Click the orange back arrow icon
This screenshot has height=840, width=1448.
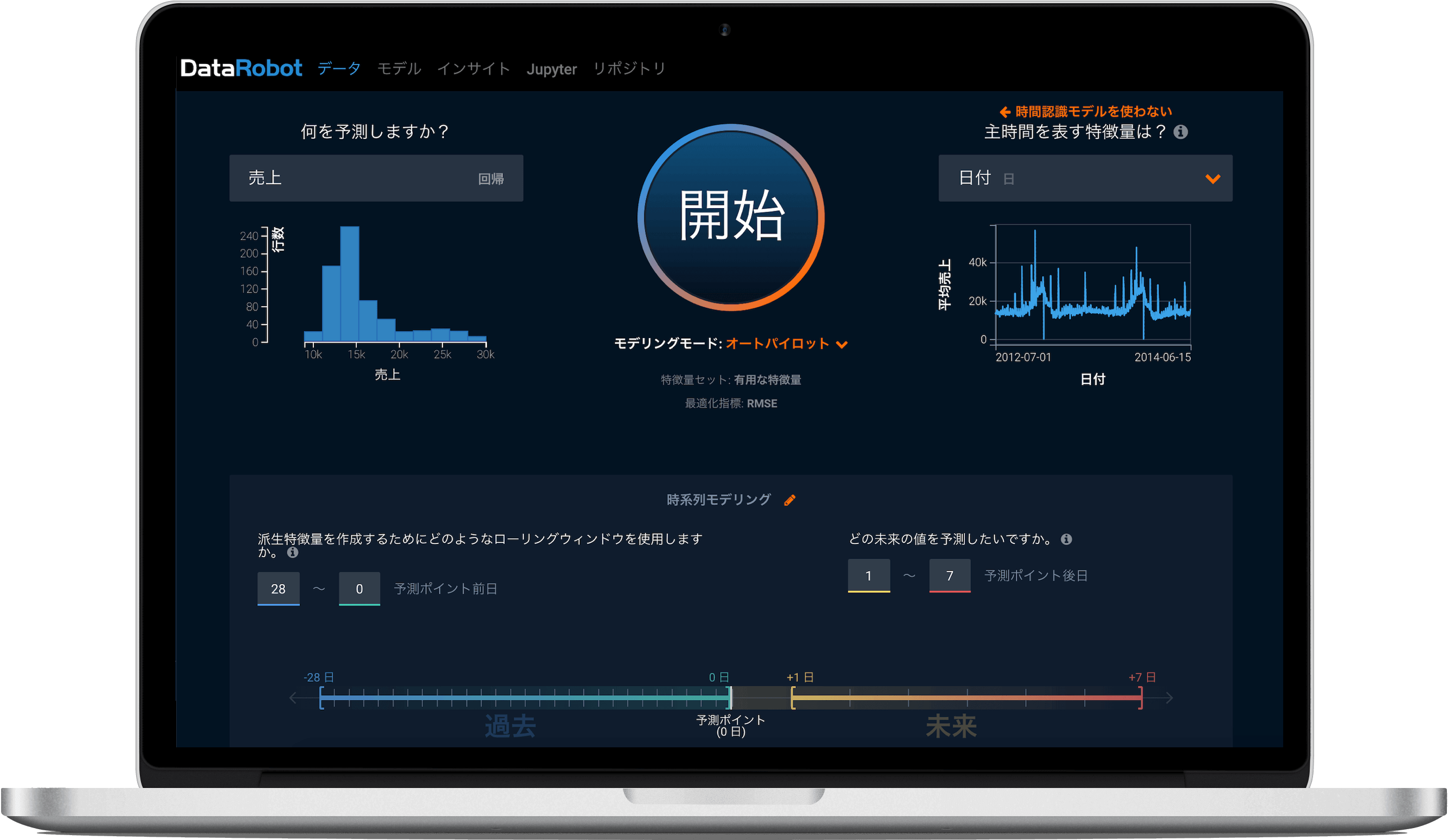coord(1005,112)
